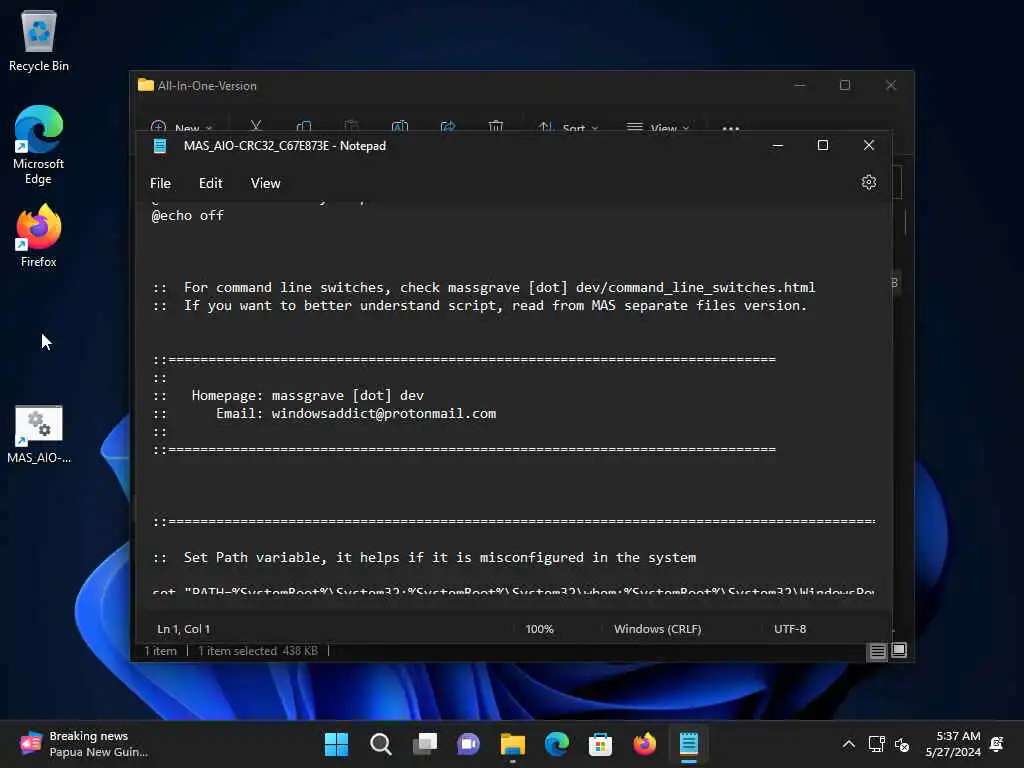Launch Firefox from taskbar

(x=645, y=744)
